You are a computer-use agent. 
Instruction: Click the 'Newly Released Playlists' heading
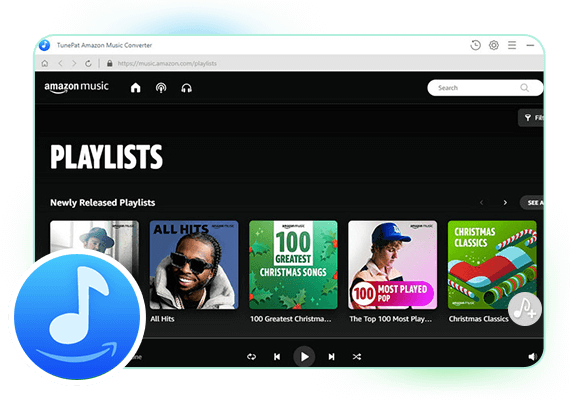tap(103, 203)
